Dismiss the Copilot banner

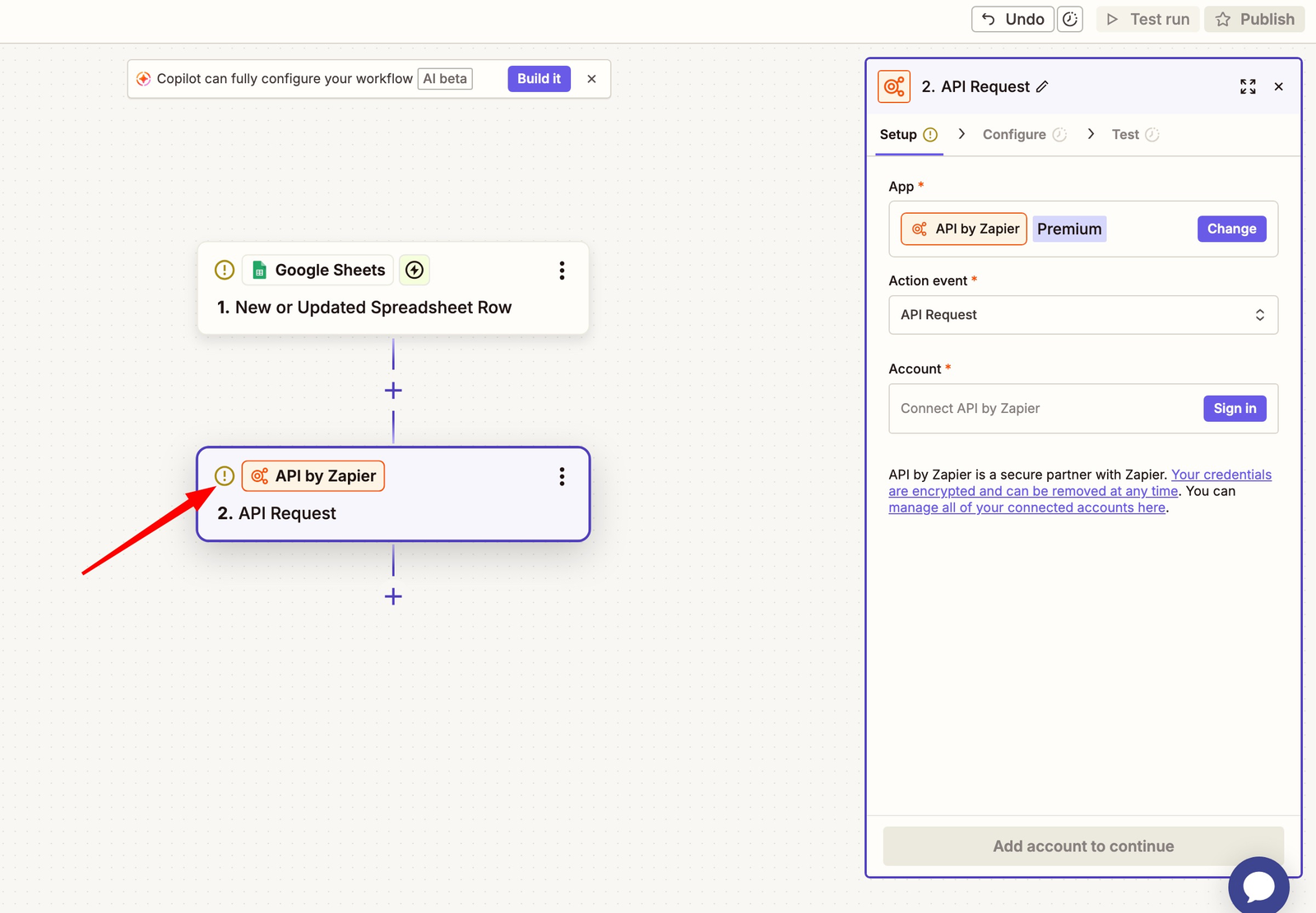click(591, 79)
